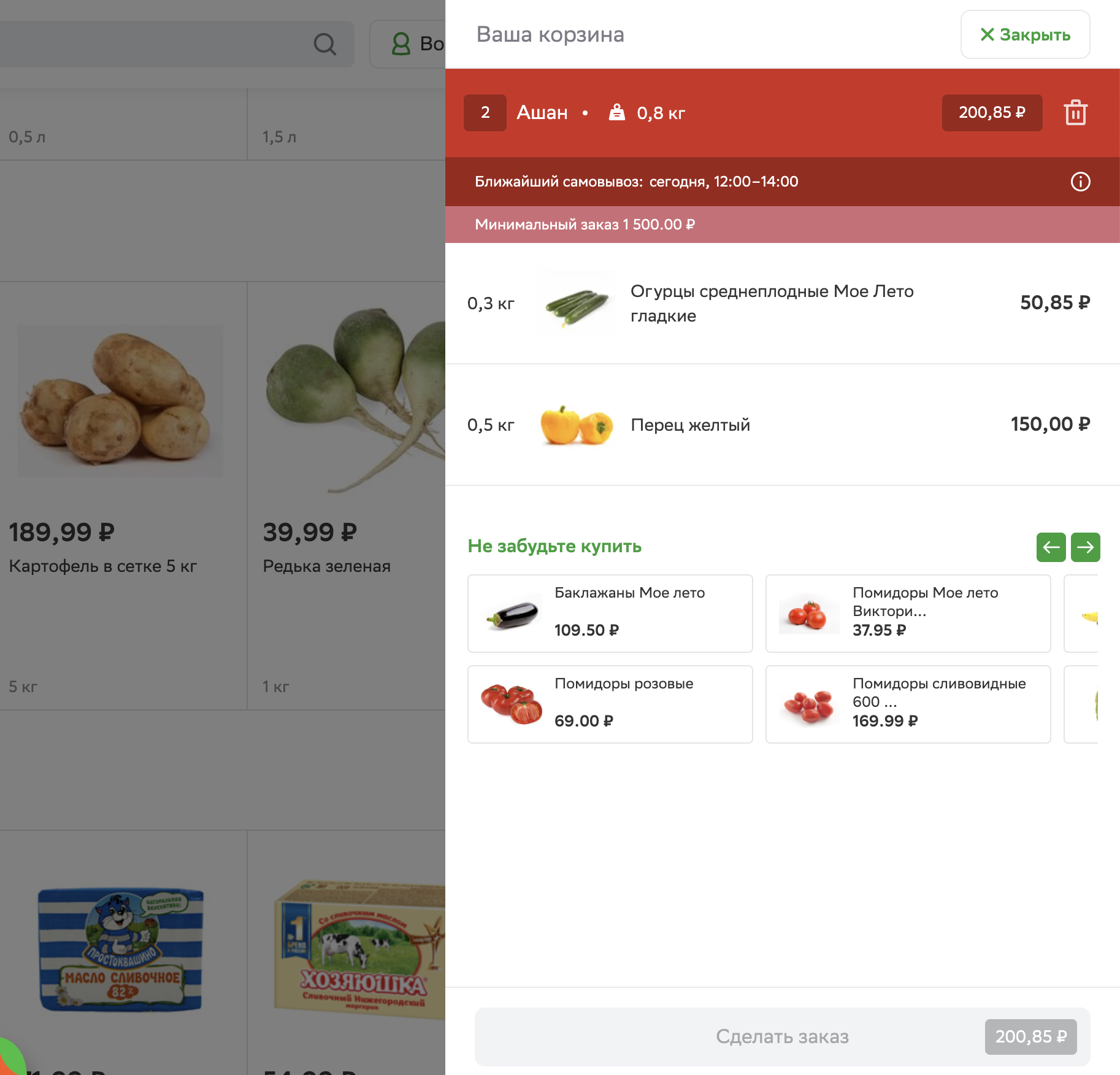Click the cart weight icon beside 0,8 кг
The image size is (1120, 1075).
coord(616,112)
